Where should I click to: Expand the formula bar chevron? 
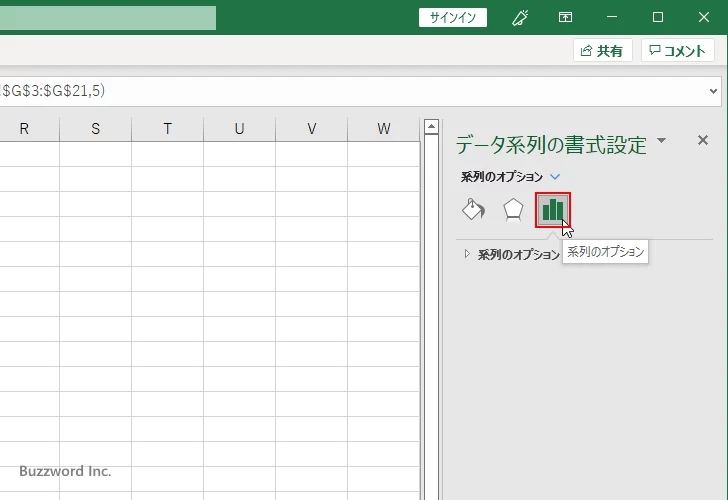pos(713,91)
